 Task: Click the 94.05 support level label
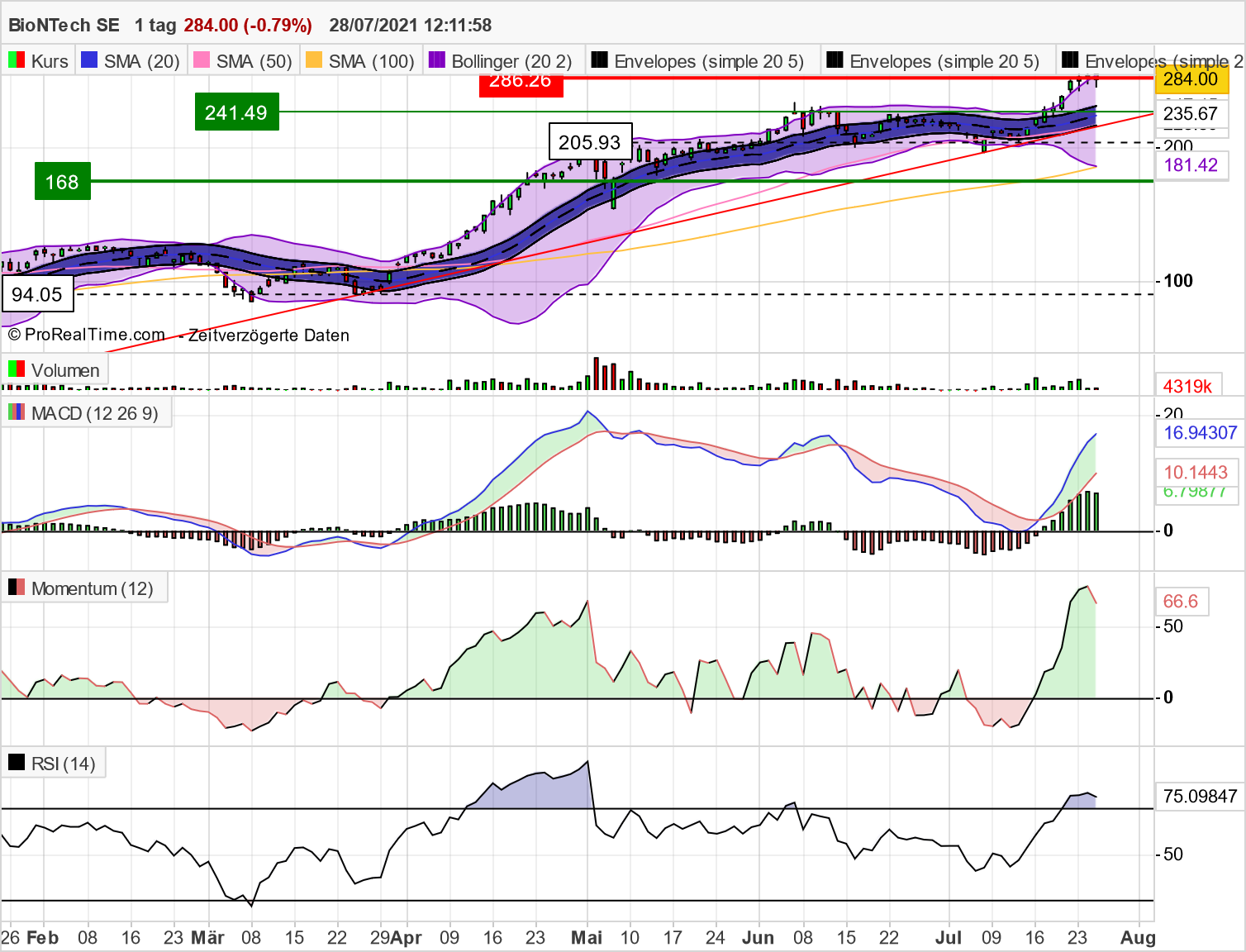coord(38,293)
